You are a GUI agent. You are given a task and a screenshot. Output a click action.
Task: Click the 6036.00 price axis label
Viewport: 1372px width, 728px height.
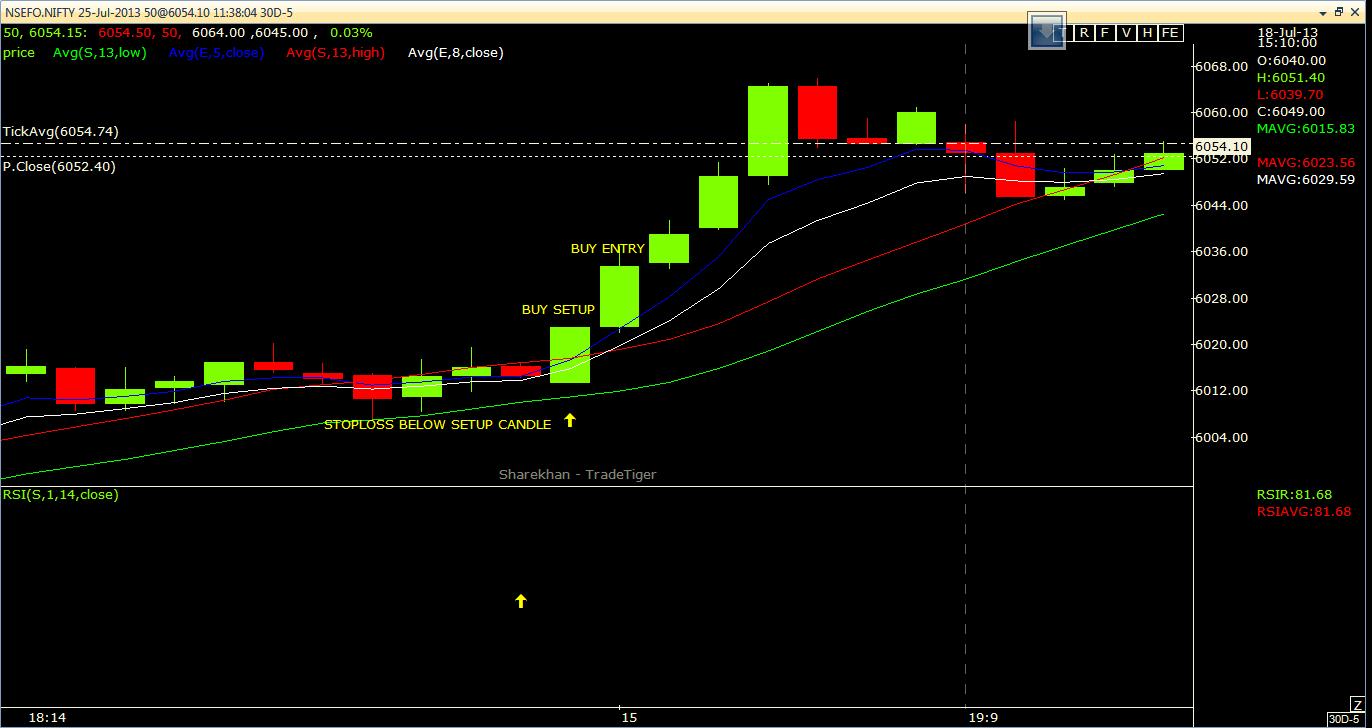point(1222,252)
